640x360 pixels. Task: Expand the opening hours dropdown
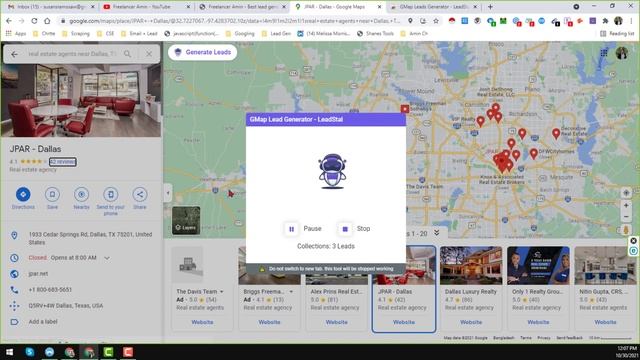pos(107,258)
